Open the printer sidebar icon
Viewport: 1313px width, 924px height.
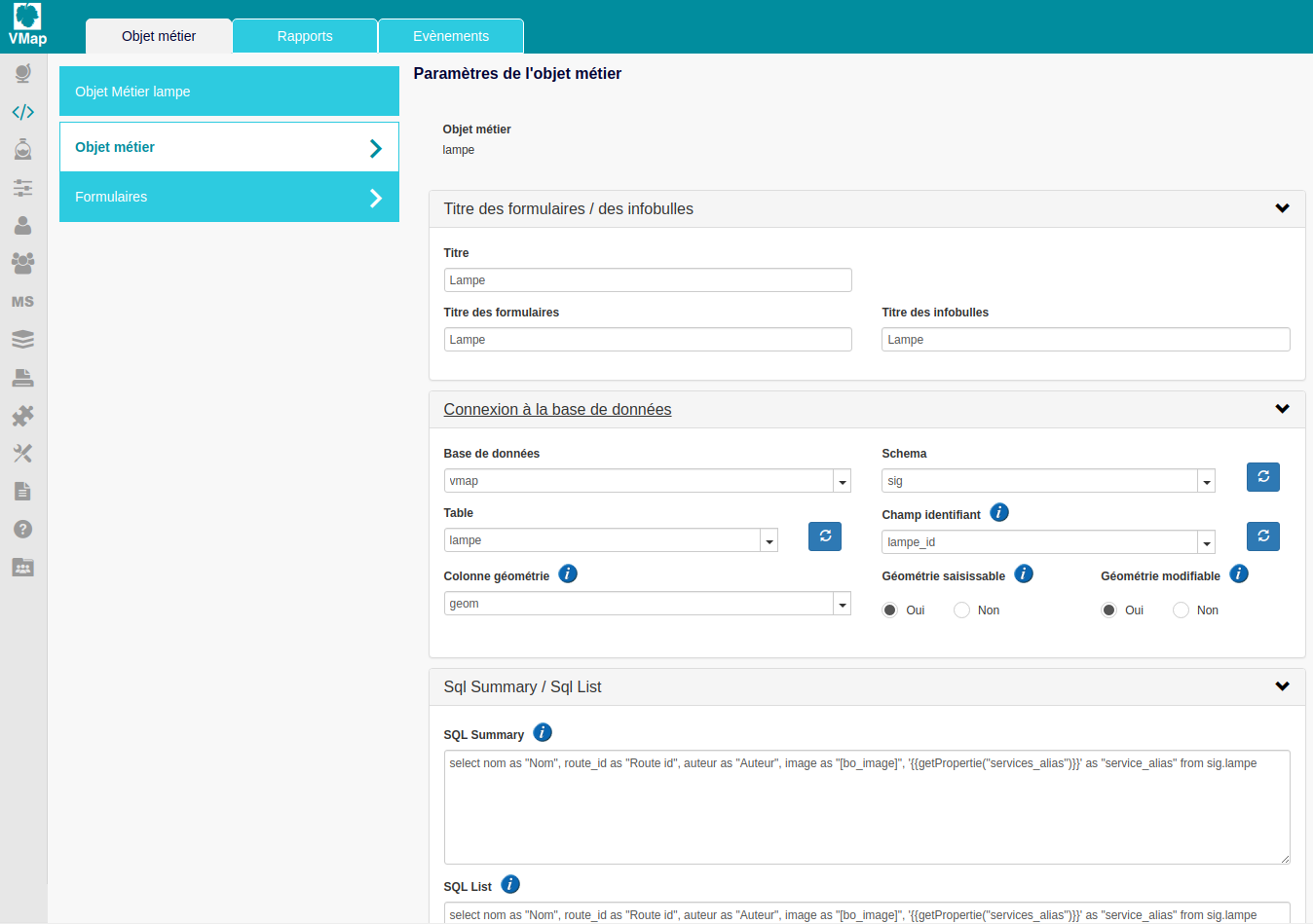22,378
